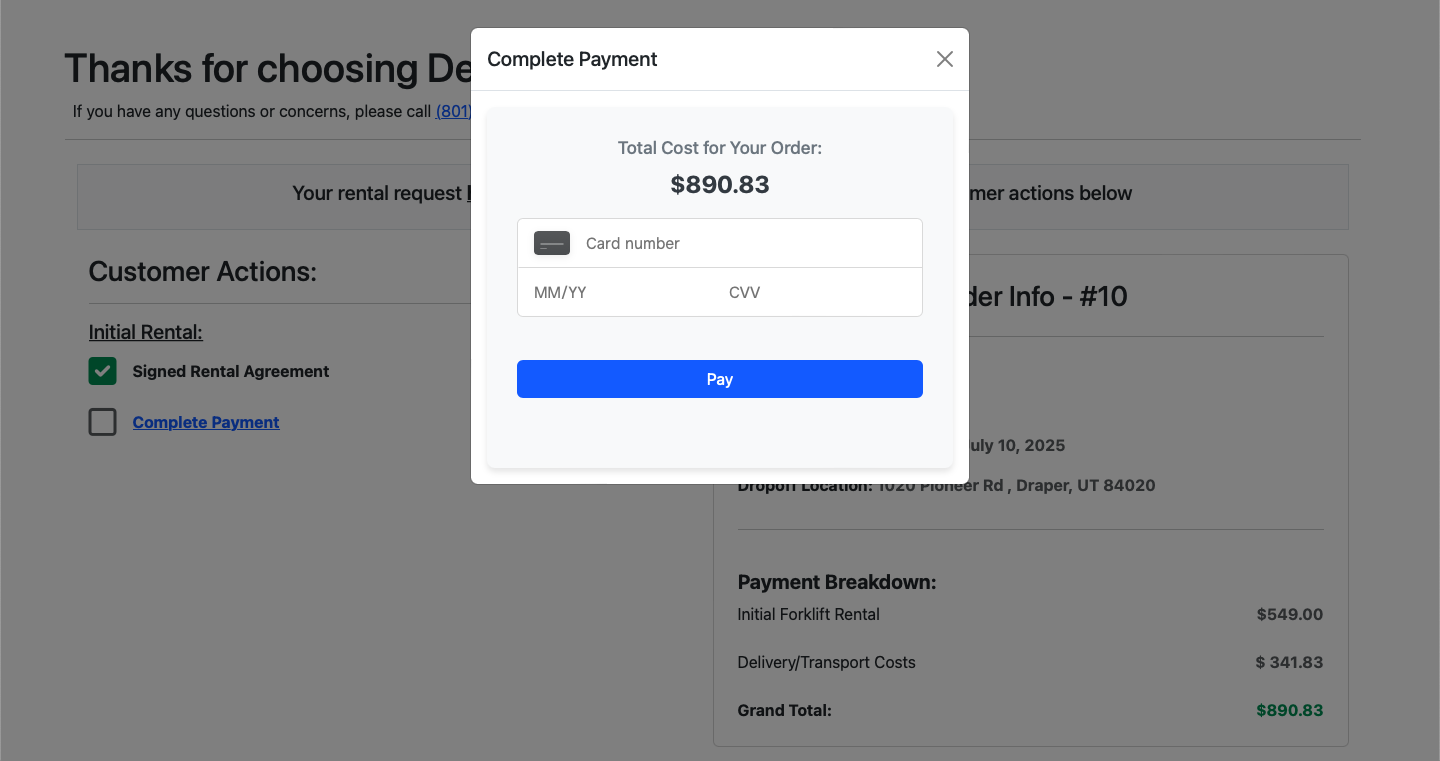
Task: Click the (801) phone number link
Action: [x=453, y=111]
